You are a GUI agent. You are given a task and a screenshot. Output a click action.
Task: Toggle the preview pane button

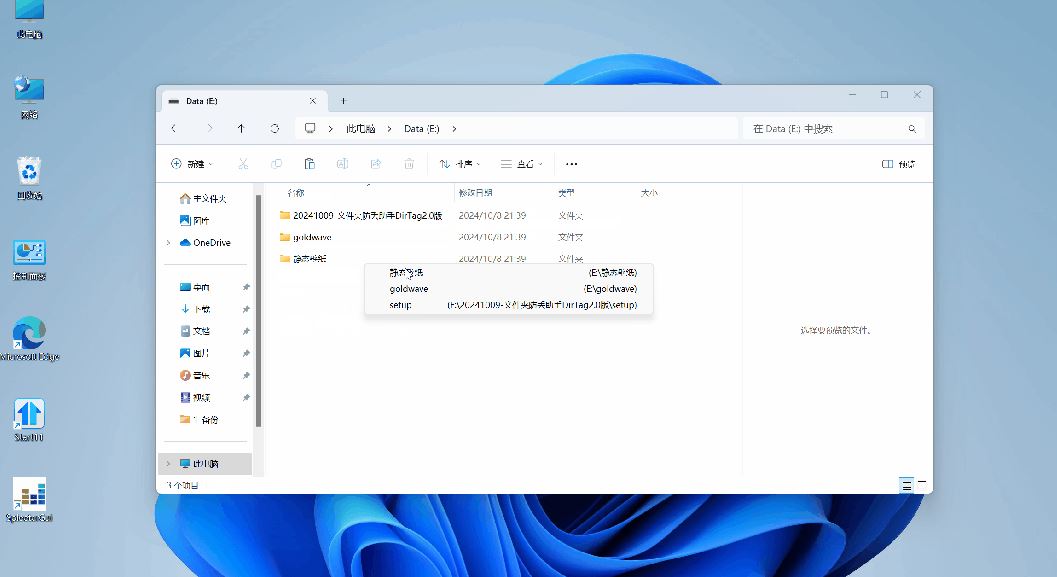[898, 164]
